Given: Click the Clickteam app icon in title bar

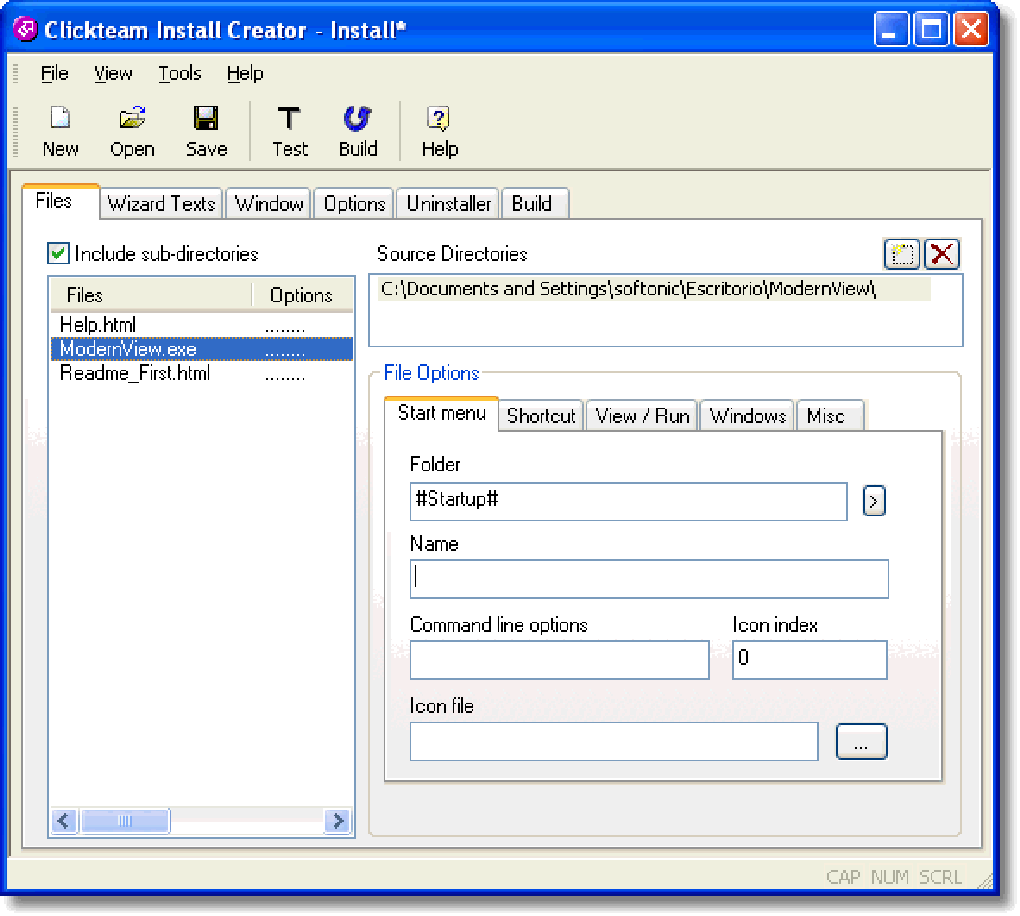Looking at the screenshot, I should tap(25, 29).
